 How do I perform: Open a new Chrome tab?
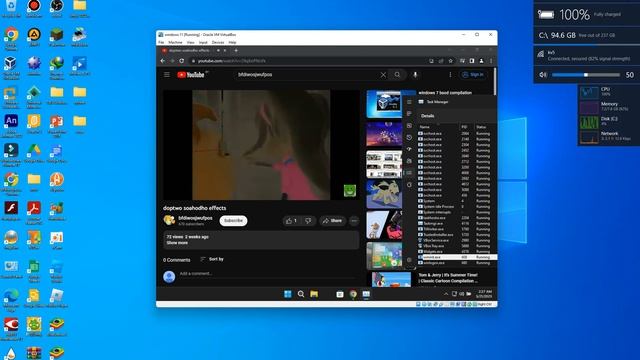tap(236, 50)
